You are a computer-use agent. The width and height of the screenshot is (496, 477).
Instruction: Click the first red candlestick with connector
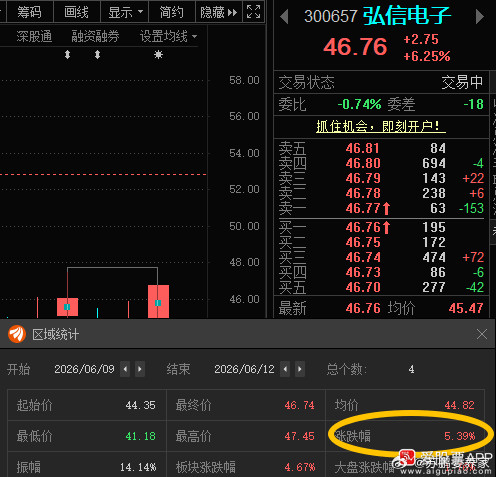67,307
